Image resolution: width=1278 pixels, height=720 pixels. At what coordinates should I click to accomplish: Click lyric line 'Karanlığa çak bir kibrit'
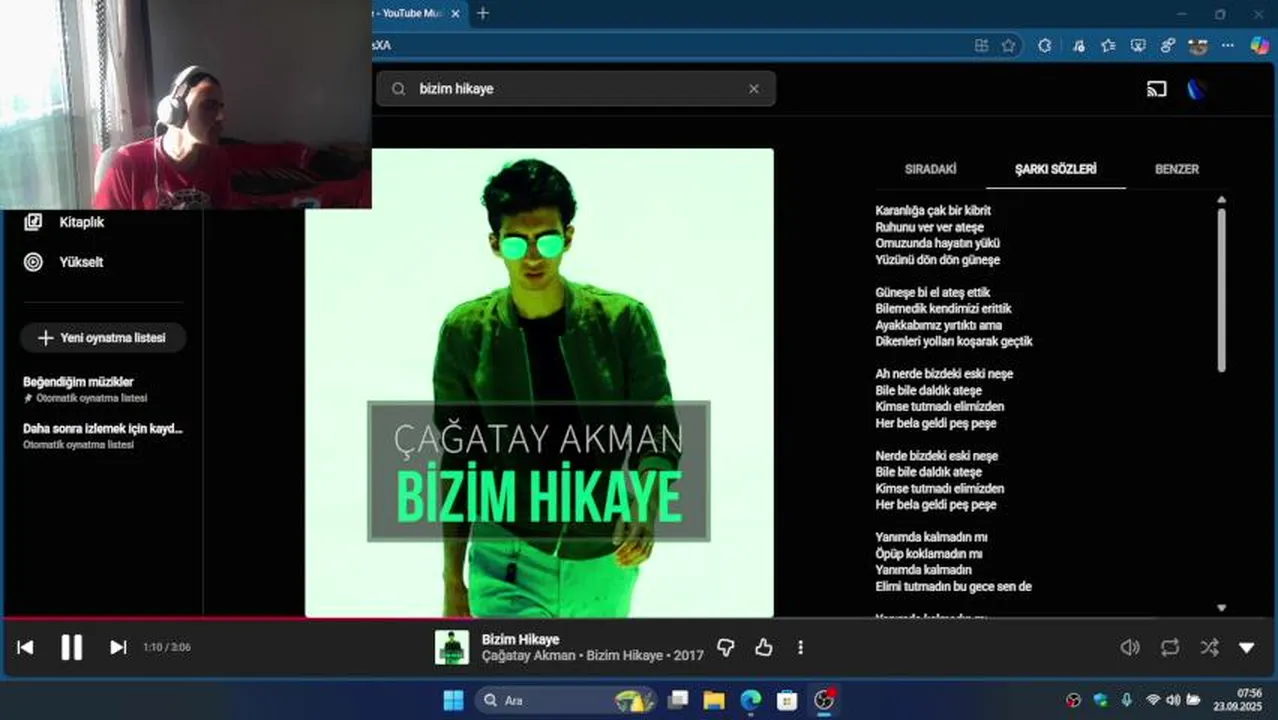point(933,211)
